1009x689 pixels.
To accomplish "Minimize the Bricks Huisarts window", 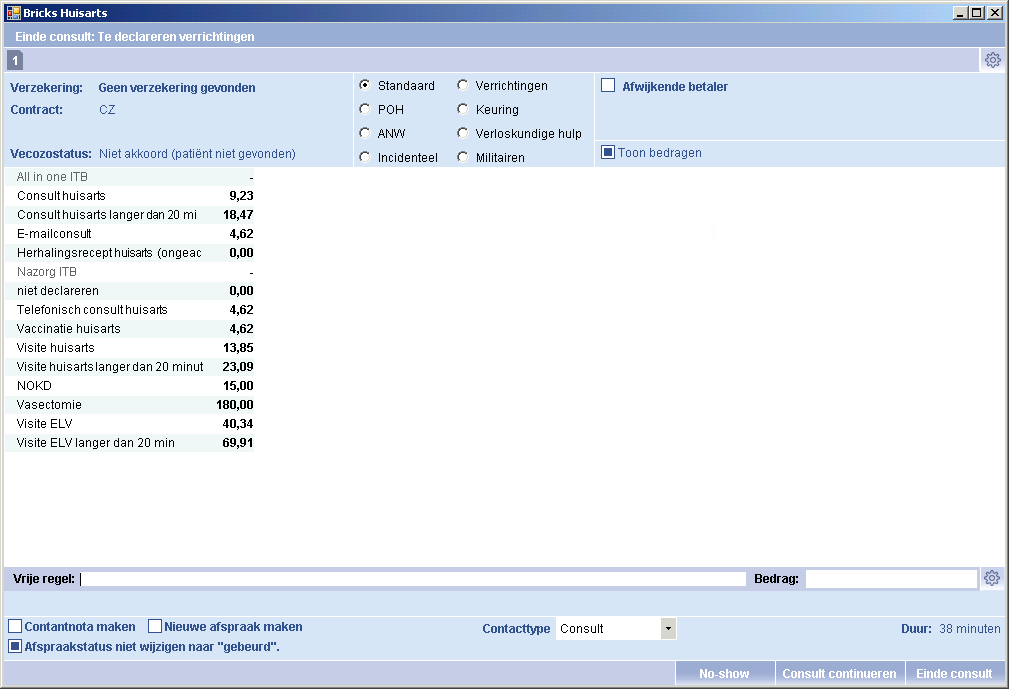I will tap(961, 12).
